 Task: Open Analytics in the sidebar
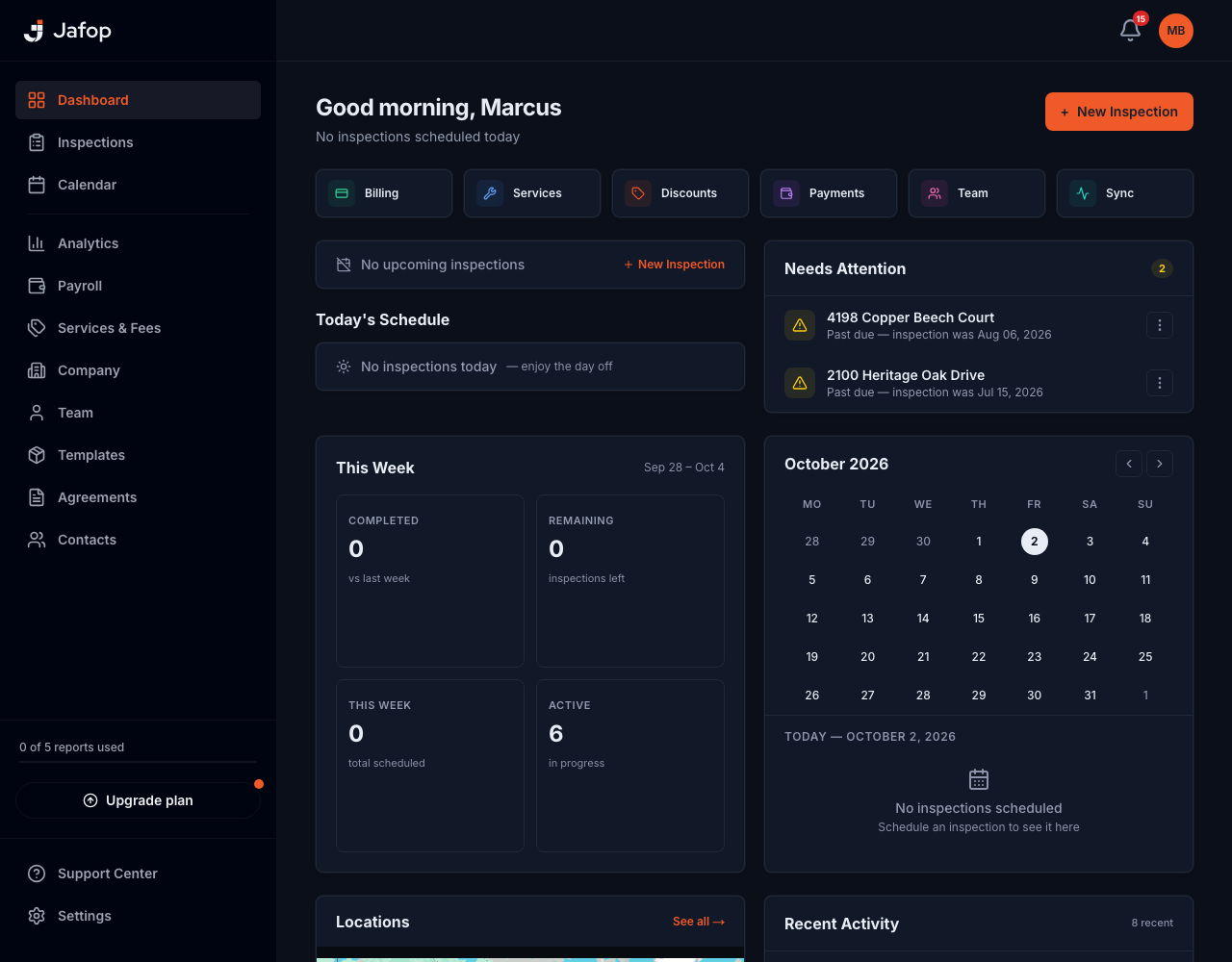(138, 243)
